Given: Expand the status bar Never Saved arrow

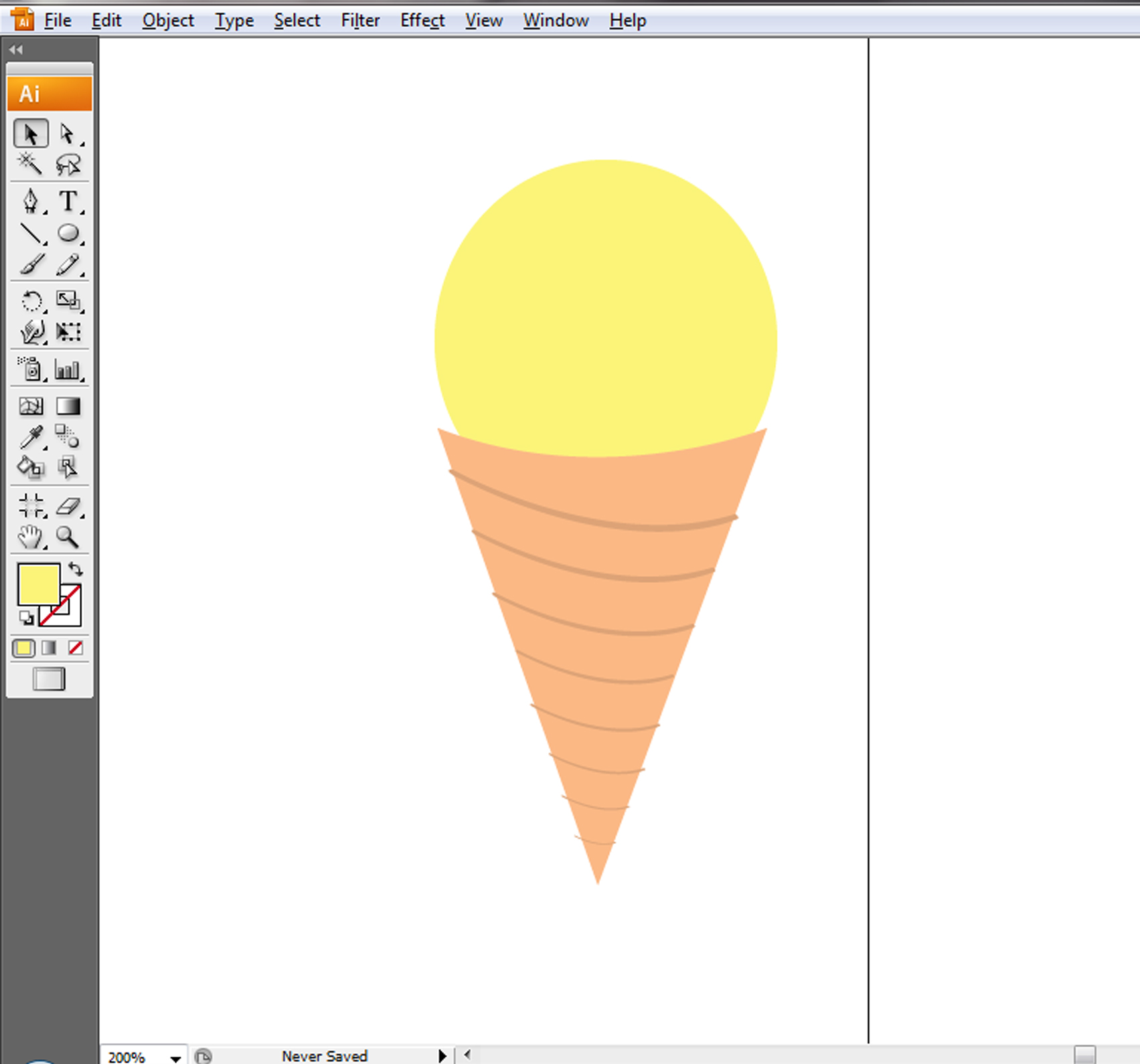Looking at the screenshot, I should 442,1056.
